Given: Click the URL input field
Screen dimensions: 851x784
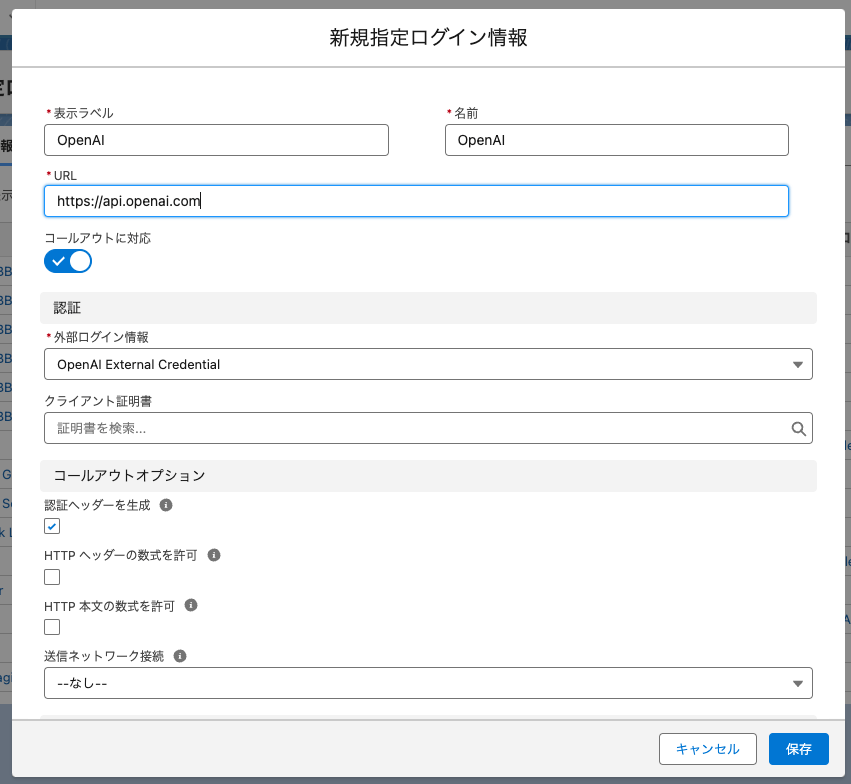Looking at the screenshot, I should coord(416,201).
